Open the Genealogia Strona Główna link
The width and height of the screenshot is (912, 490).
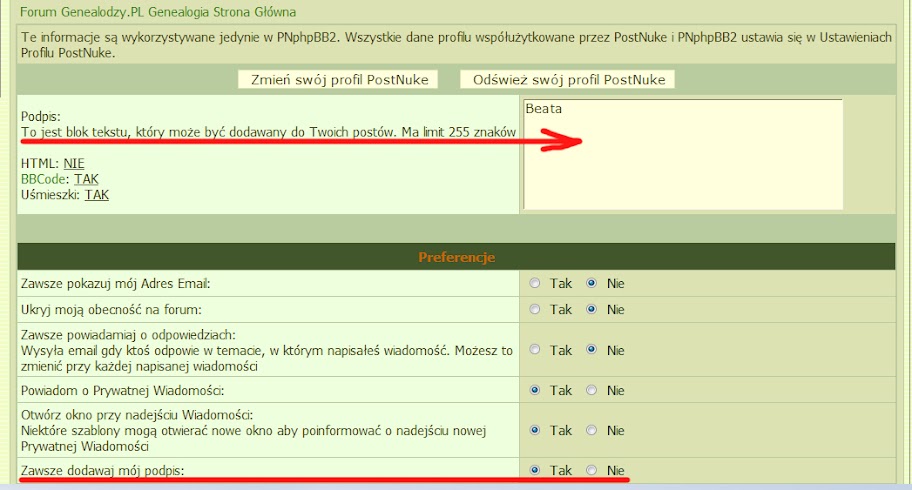222,12
